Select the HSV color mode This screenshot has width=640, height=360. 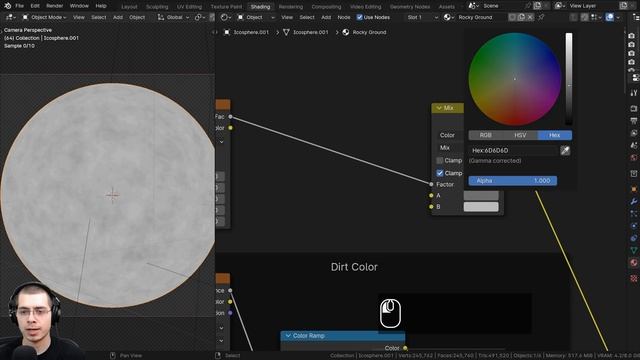click(x=520, y=135)
